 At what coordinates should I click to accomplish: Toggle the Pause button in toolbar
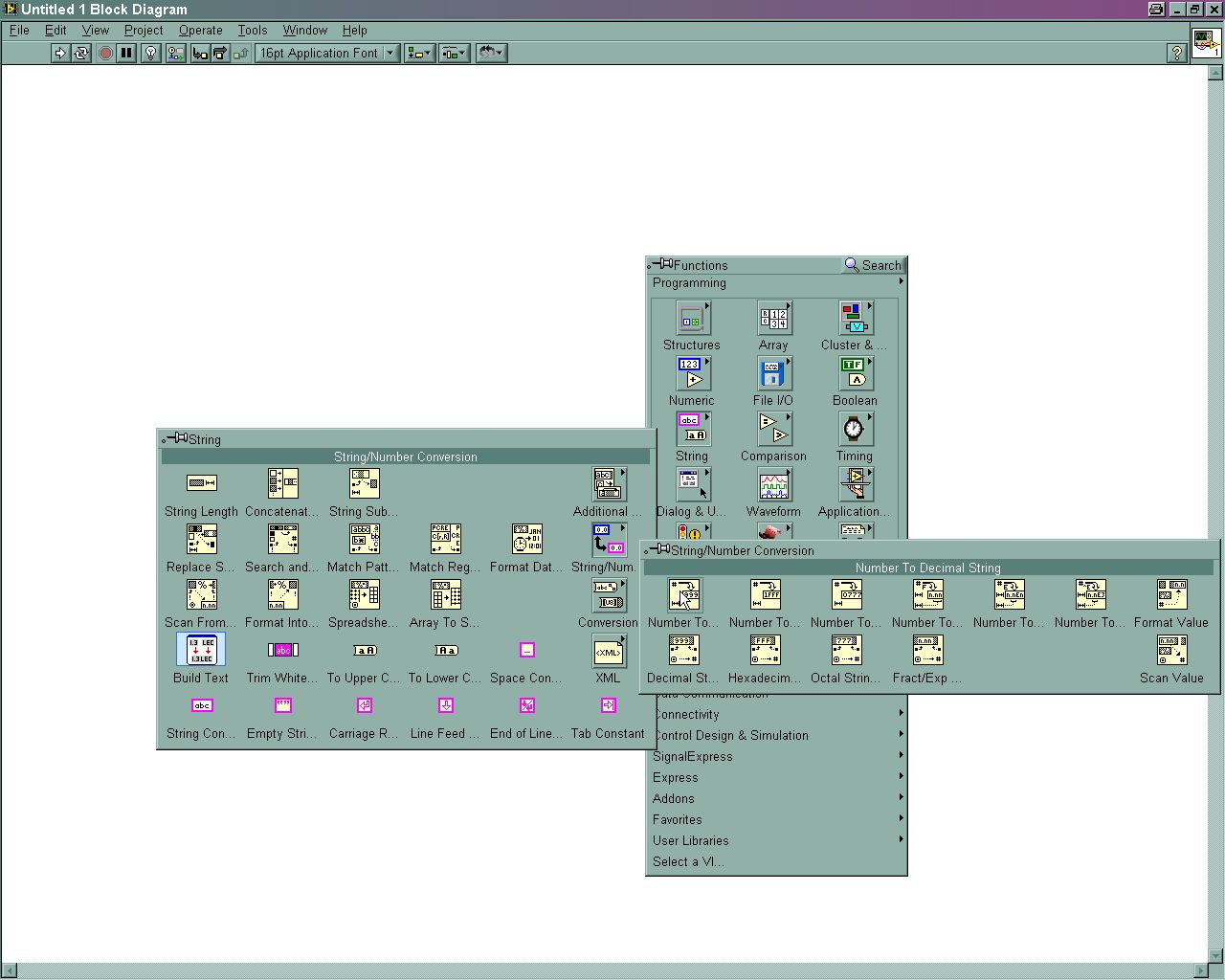pyautogui.click(x=126, y=54)
